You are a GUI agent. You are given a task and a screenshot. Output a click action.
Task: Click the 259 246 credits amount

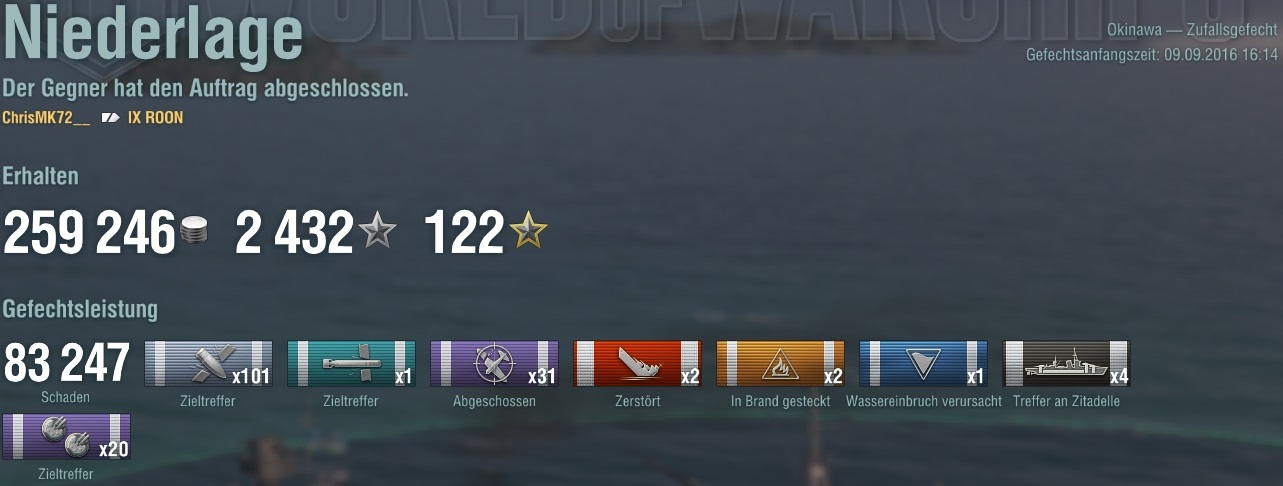pos(90,233)
